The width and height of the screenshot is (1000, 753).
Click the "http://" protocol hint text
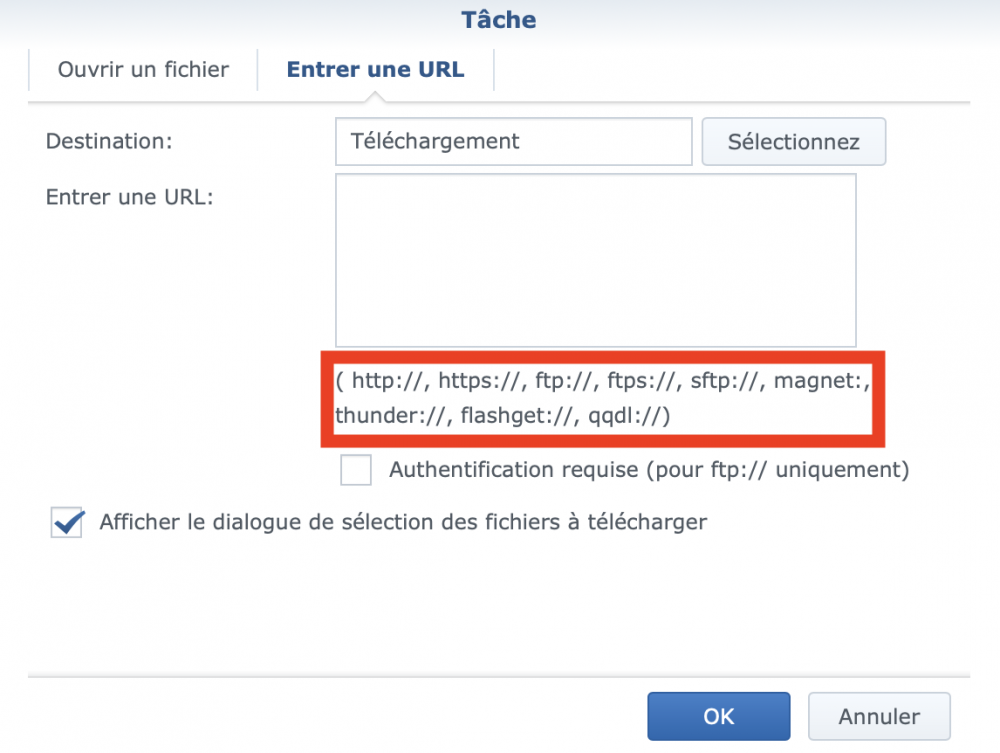389,381
